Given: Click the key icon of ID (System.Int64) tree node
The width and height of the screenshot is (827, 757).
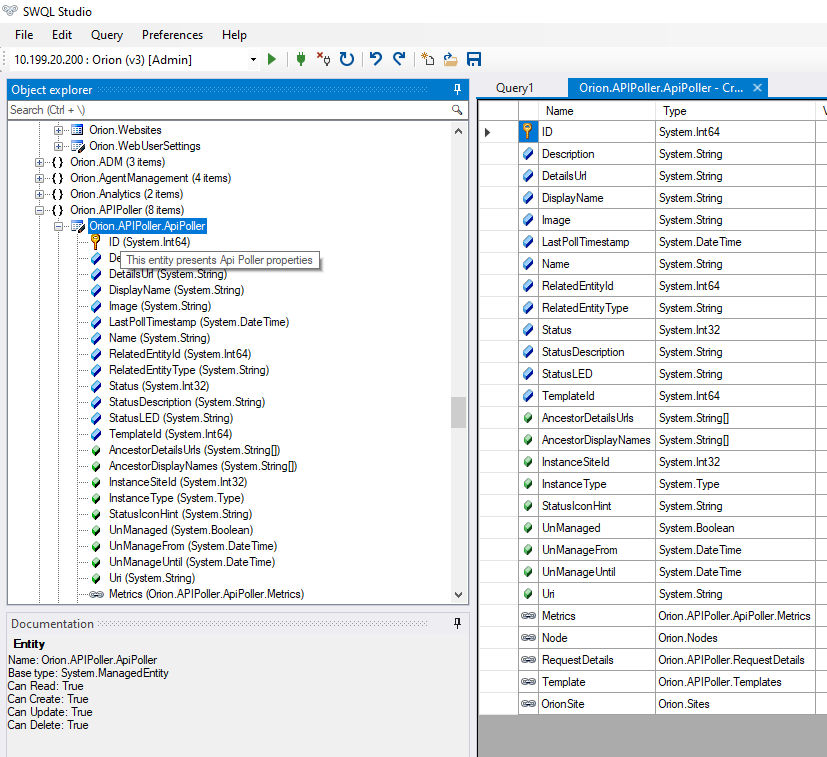Looking at the screenshot, I should (95, 242).
